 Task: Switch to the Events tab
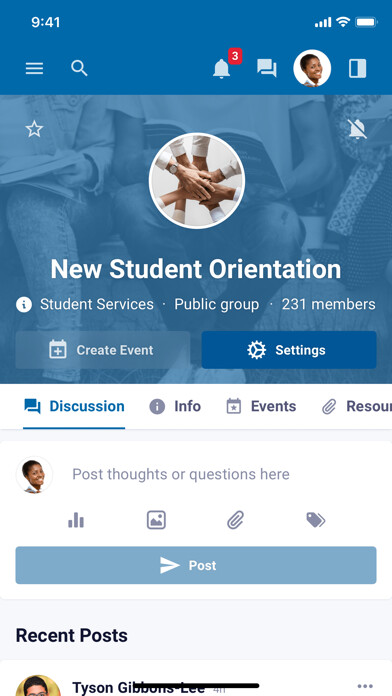261,406
